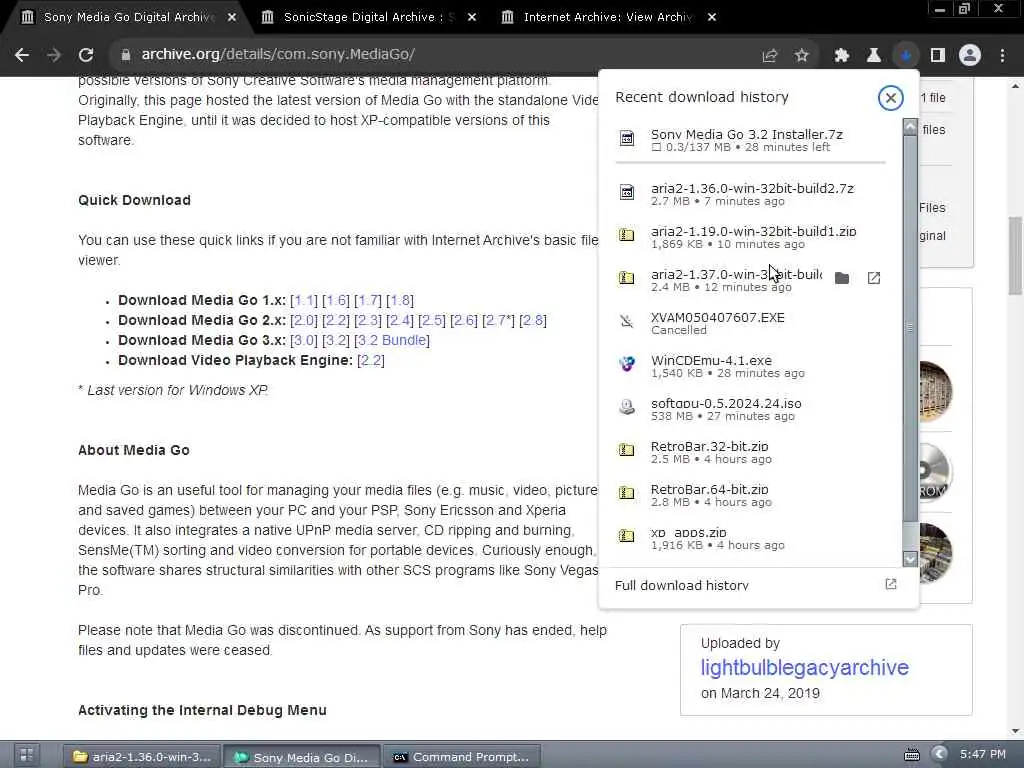Close the SonicStage Digital Archive tab
This screenshot has height=768, width=1024.
472,18
